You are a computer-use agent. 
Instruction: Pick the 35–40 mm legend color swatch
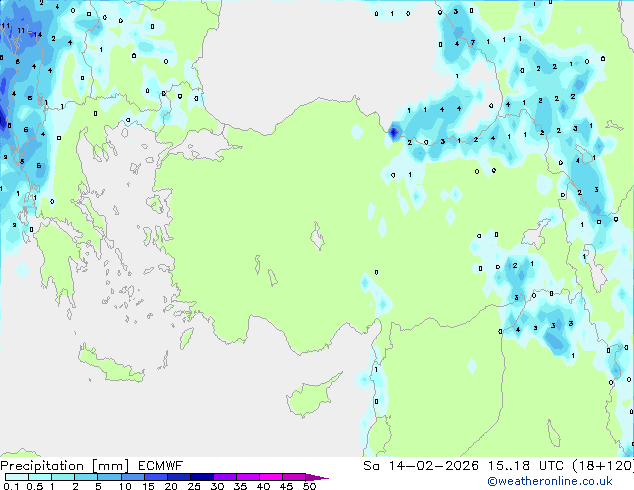pos(247,477)
